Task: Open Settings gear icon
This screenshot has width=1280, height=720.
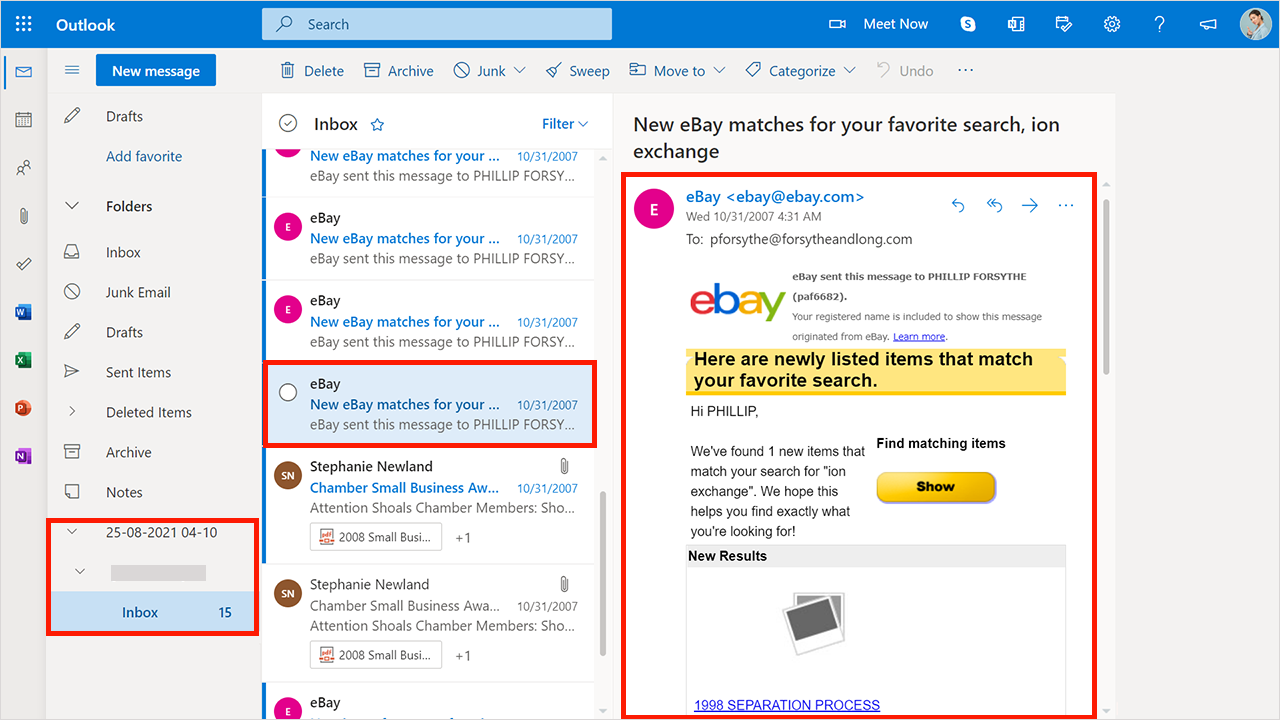Action: pyautogui.click(x=1112, y=24)
